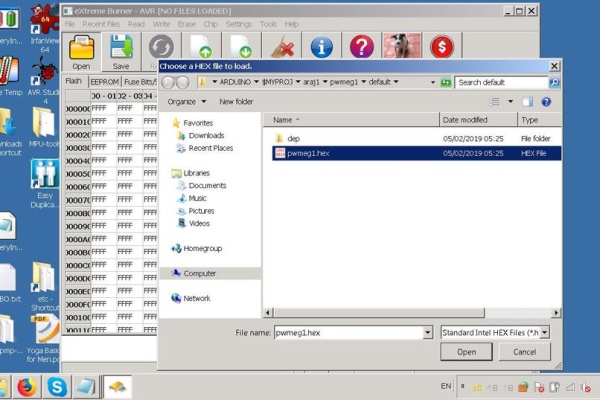
Task: Click the search magnifier icon in dialog
Action: pyautogui.click(x=554, y=82)
